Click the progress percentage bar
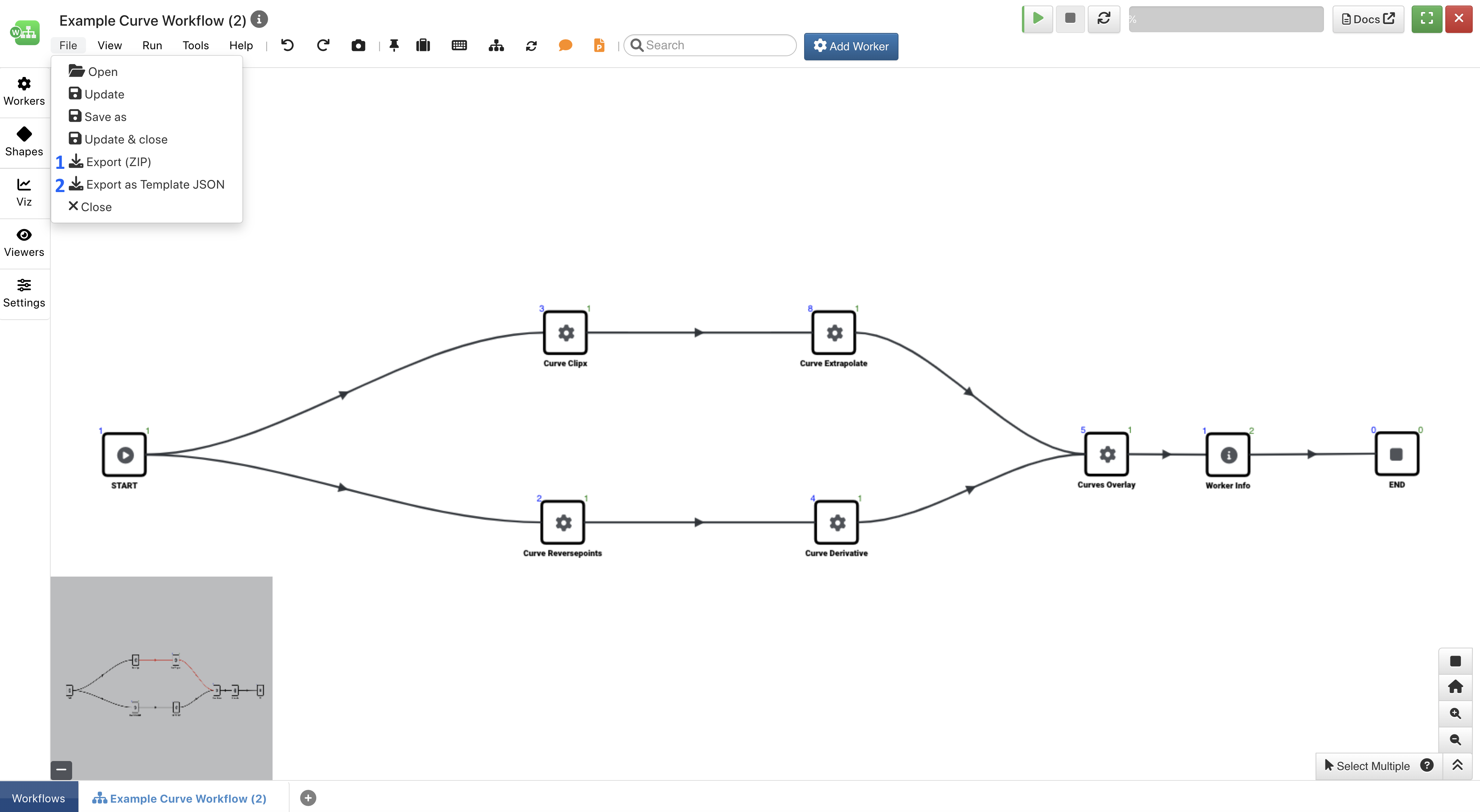The height and width of the screenshot is (812, 1480). coord(1226,18)
